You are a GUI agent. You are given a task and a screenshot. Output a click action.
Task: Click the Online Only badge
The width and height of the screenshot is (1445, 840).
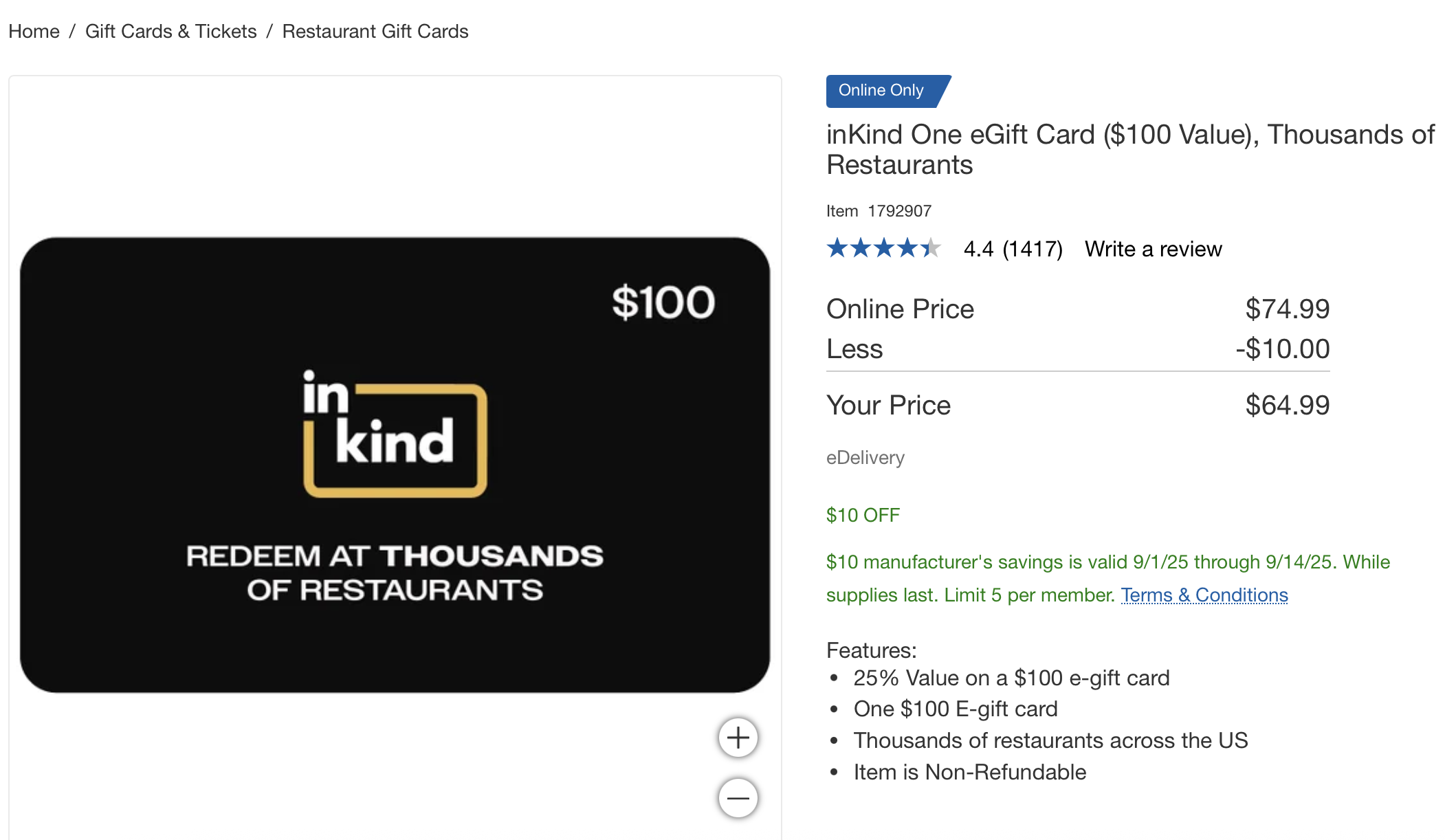[882, 91]
